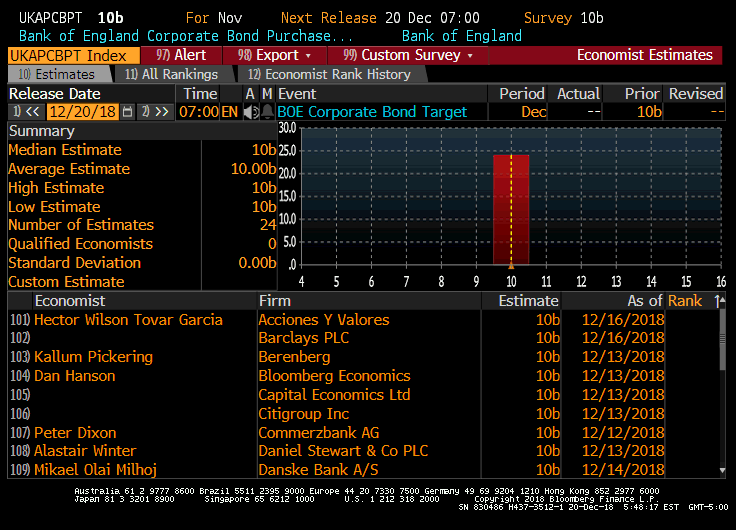Edit the release date 12/20/18 field

(x=83, y=112)
